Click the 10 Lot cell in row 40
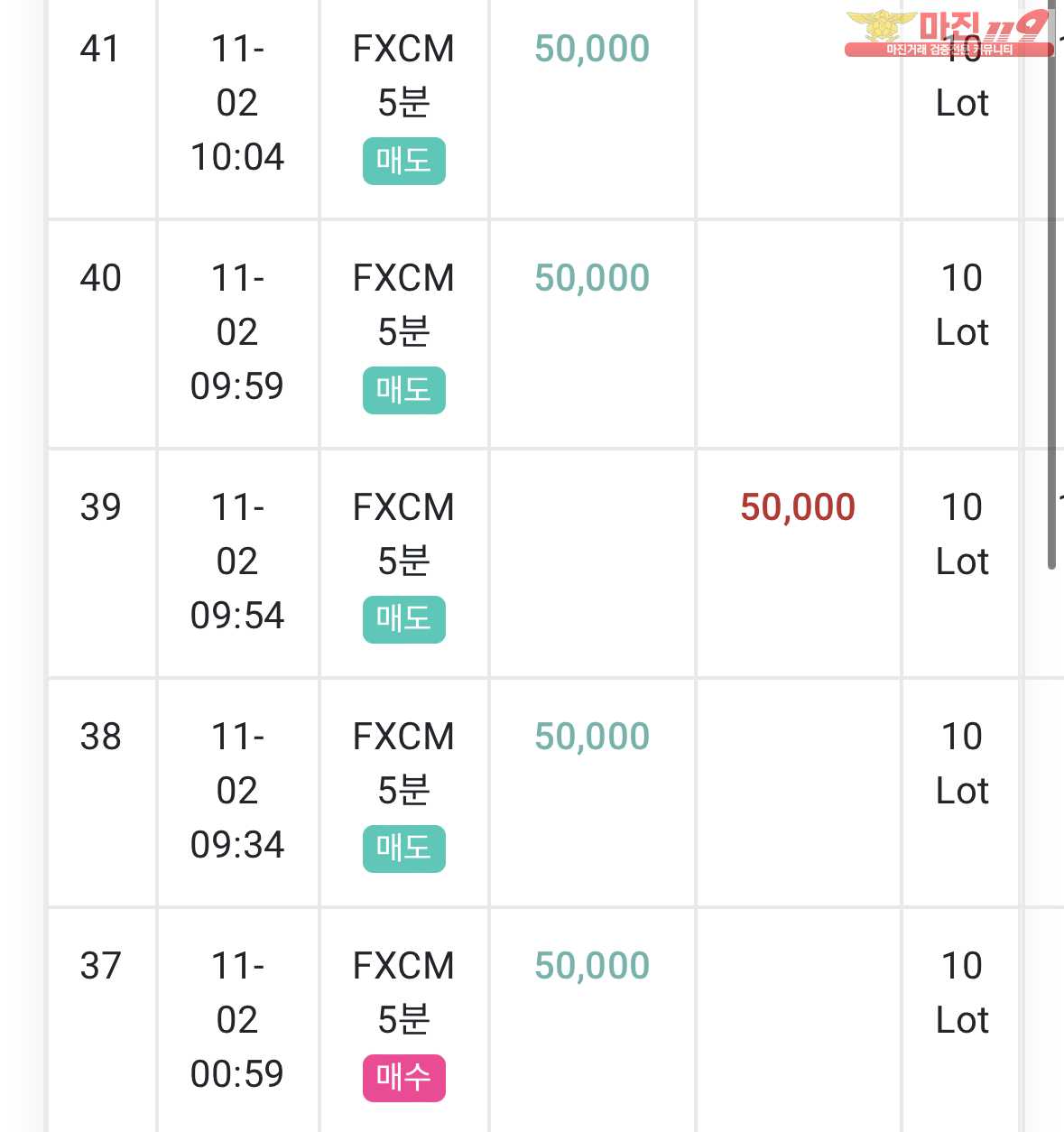 coord(962,305)
